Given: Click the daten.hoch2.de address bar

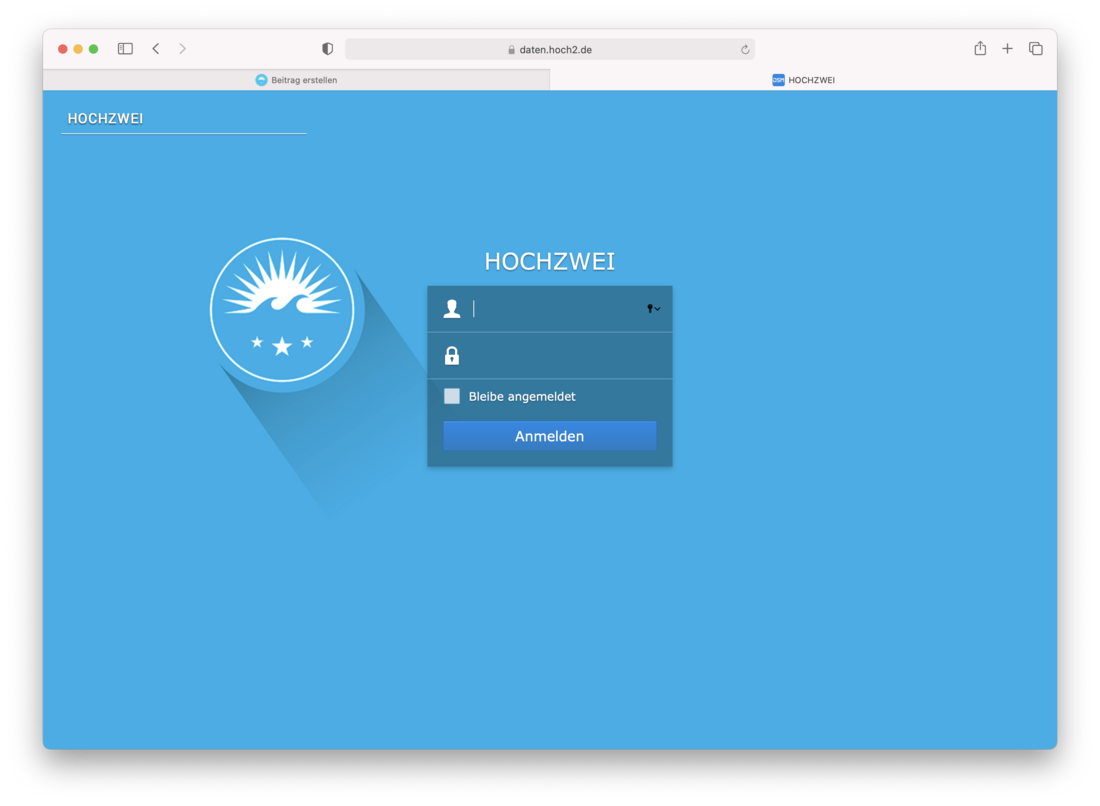Looking at the screenshot, I should [x=550, y=50].
